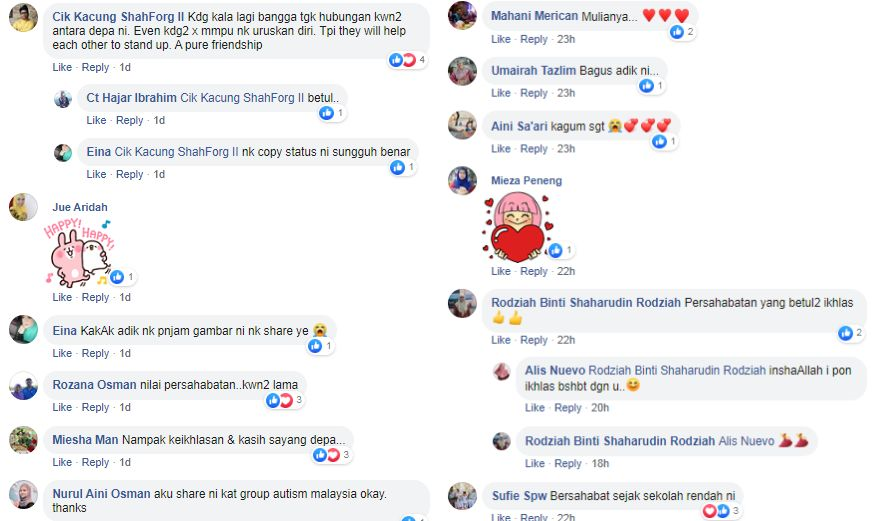Open Mieza Peneng's heart sticker

point(516,226)
